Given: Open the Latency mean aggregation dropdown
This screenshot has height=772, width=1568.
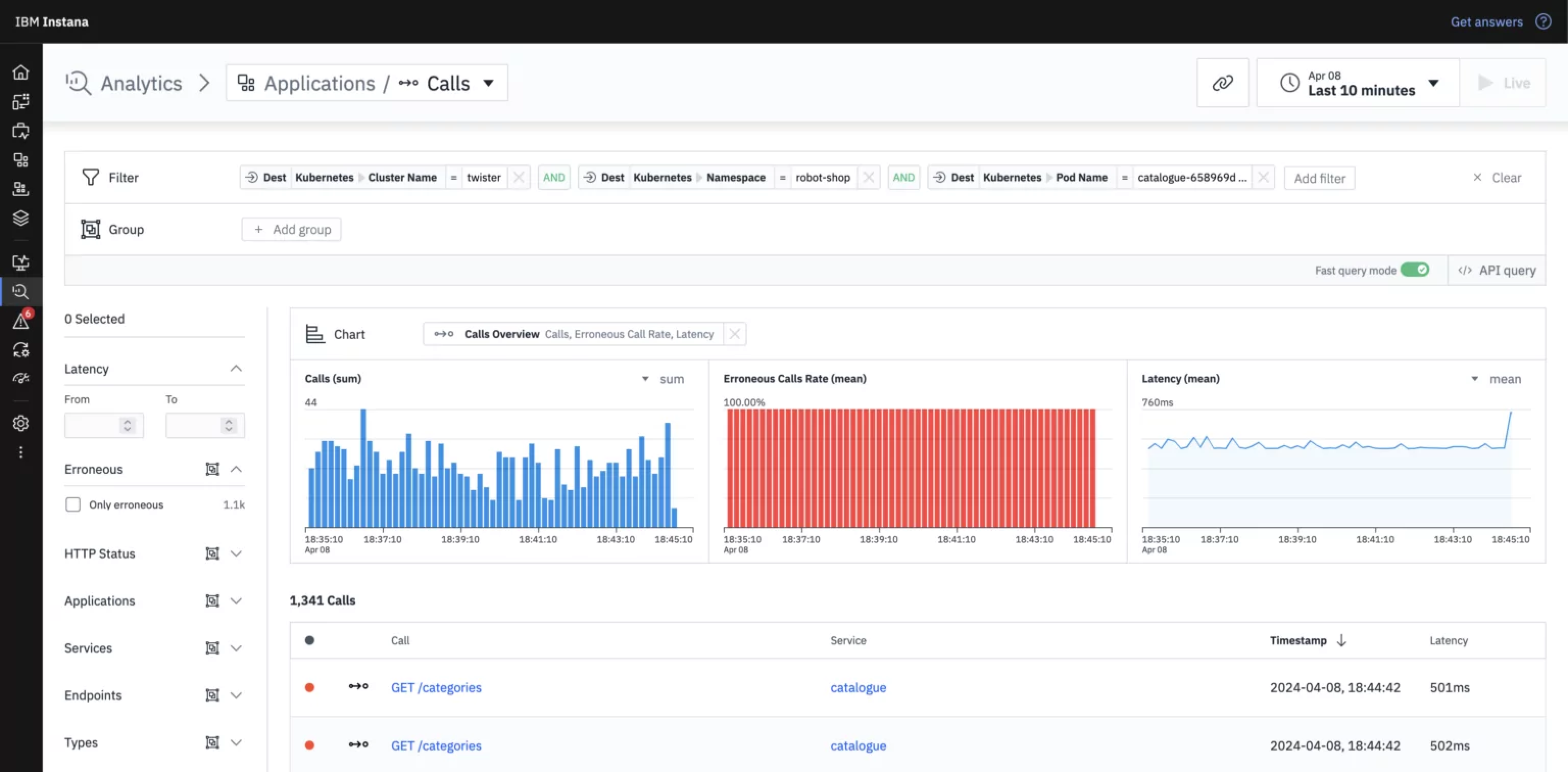Looking at the screenshot, I should 1498,379.
